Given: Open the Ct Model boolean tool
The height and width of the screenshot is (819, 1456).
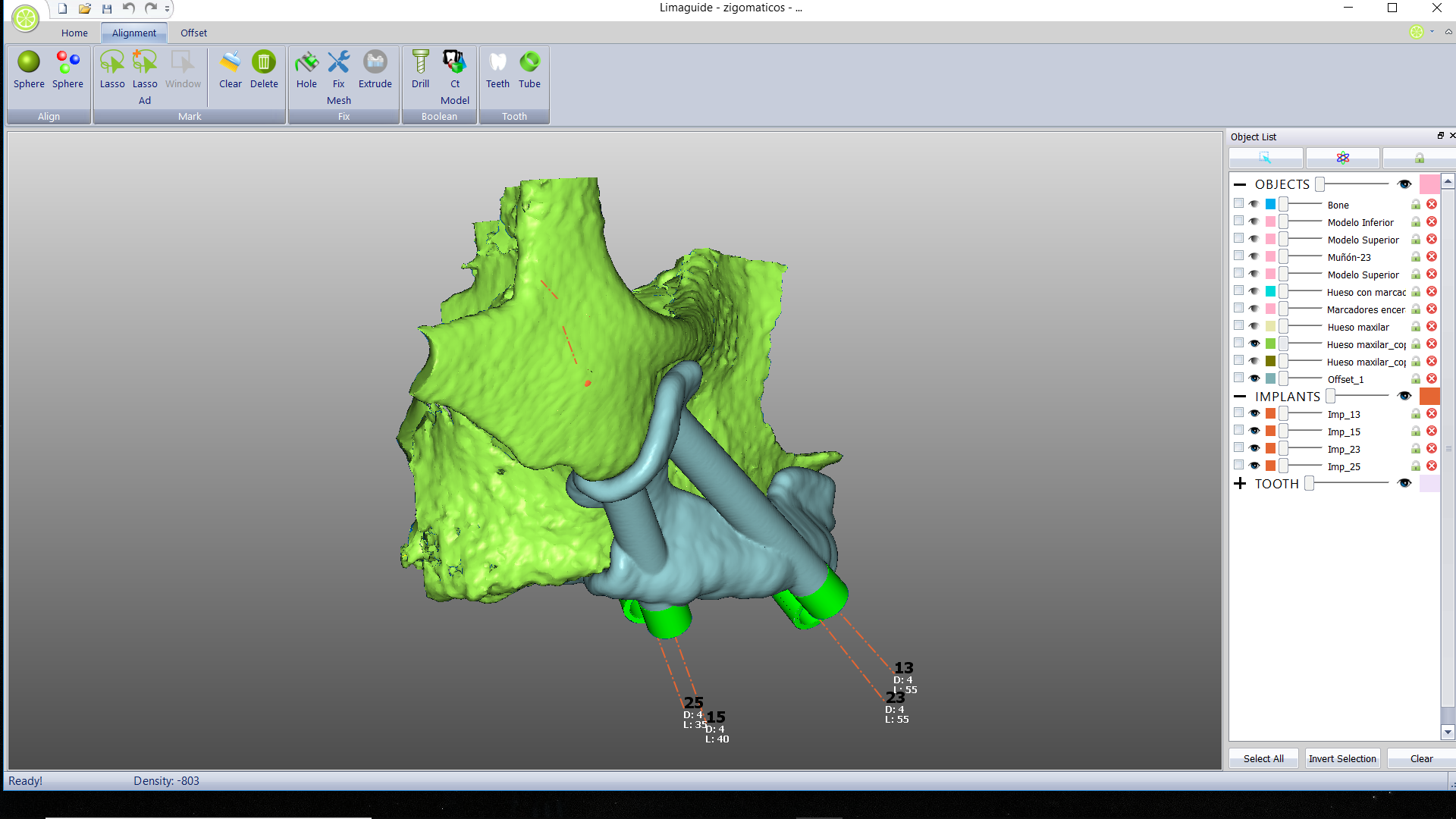Looking at the screenshot, I should (454, 64).
